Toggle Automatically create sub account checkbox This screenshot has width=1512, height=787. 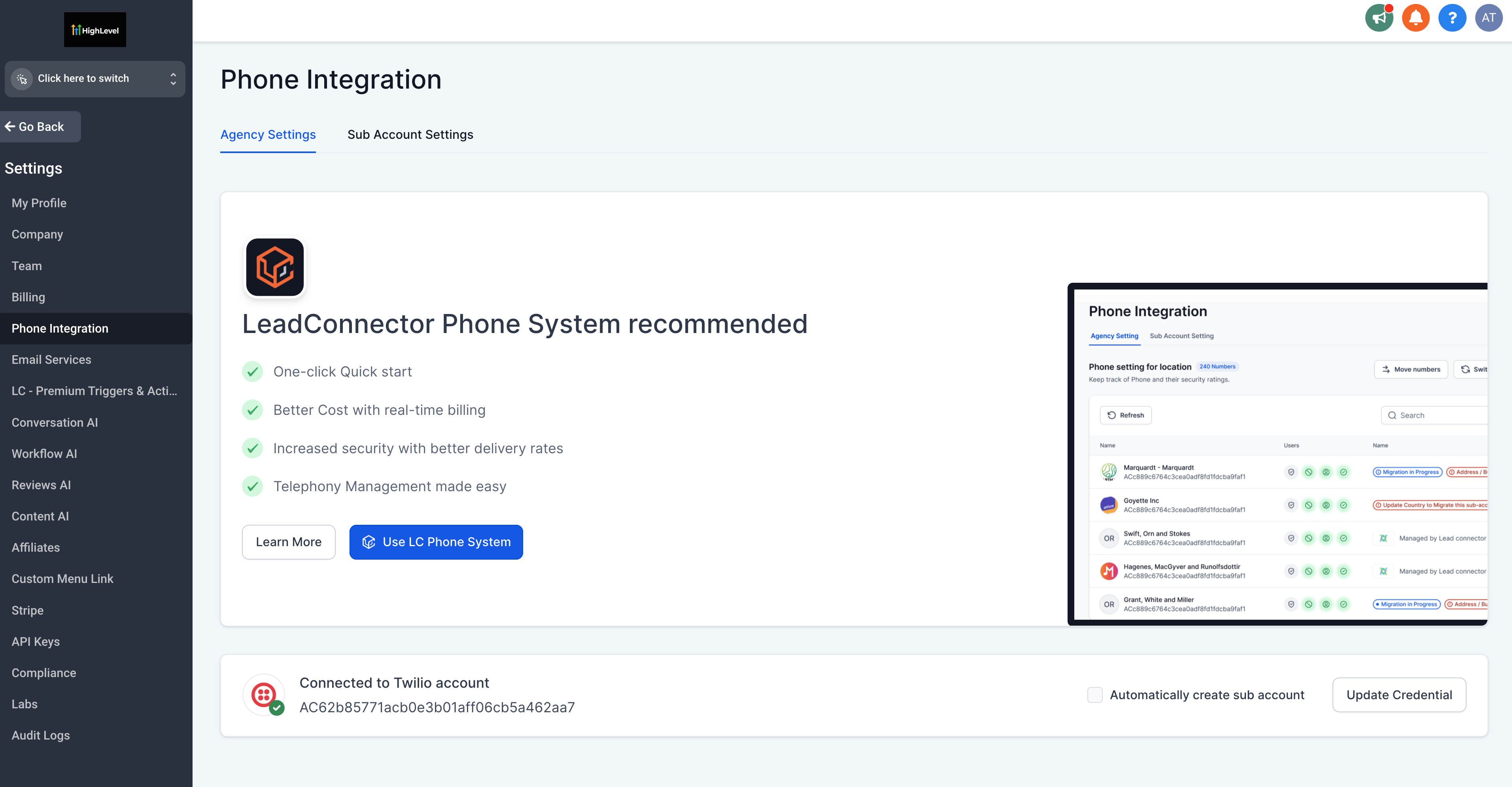(x=1095, y=695)
